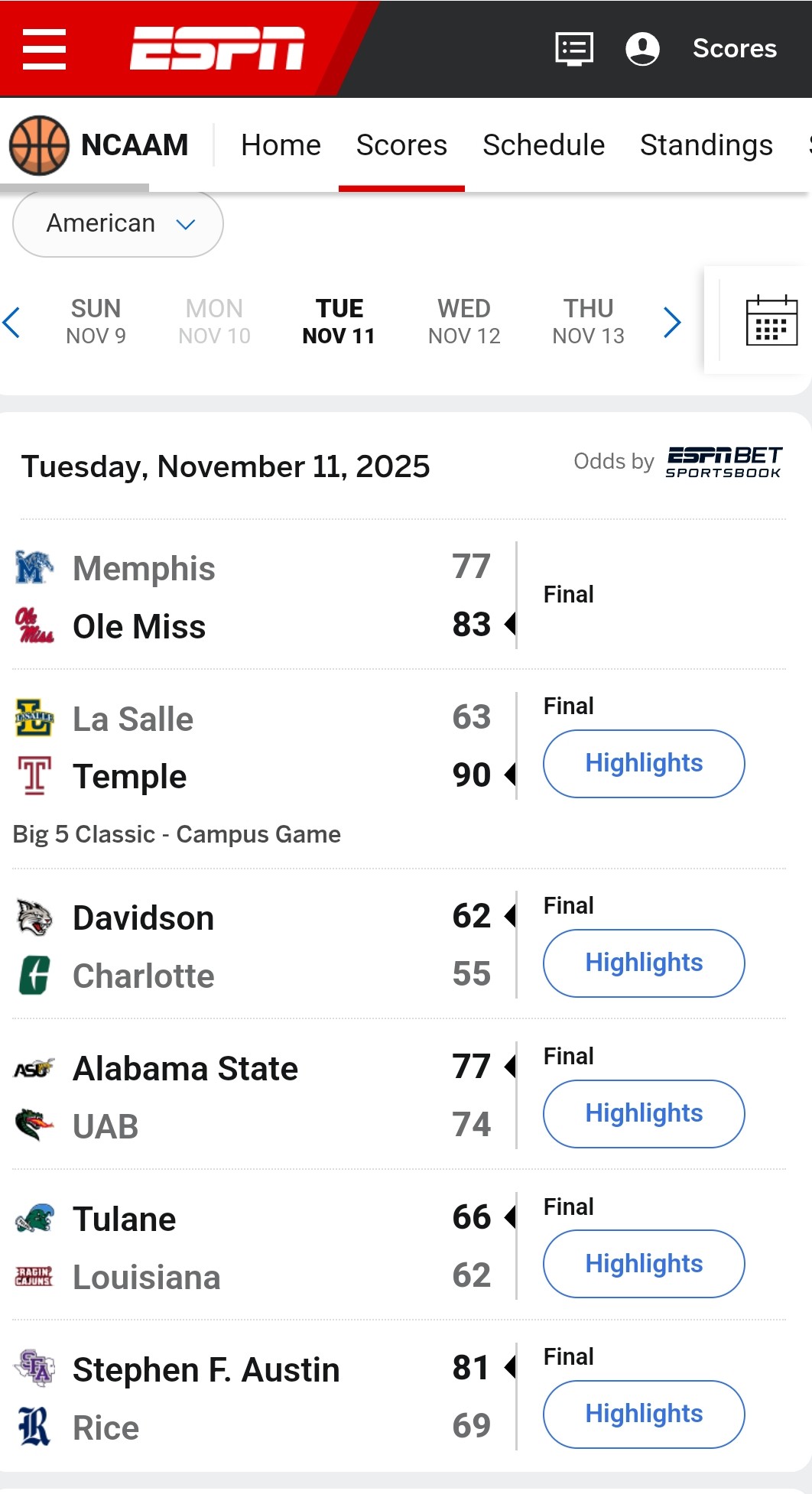This screenshot has height=1494, width=812.
Task: Advance dates with right chevron
Action: (672, 322)
